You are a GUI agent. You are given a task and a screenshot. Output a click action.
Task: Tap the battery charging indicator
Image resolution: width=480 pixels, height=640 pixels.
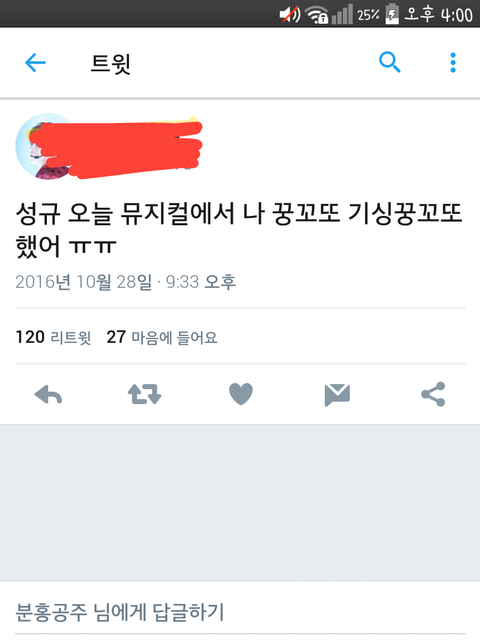(392, 15)
